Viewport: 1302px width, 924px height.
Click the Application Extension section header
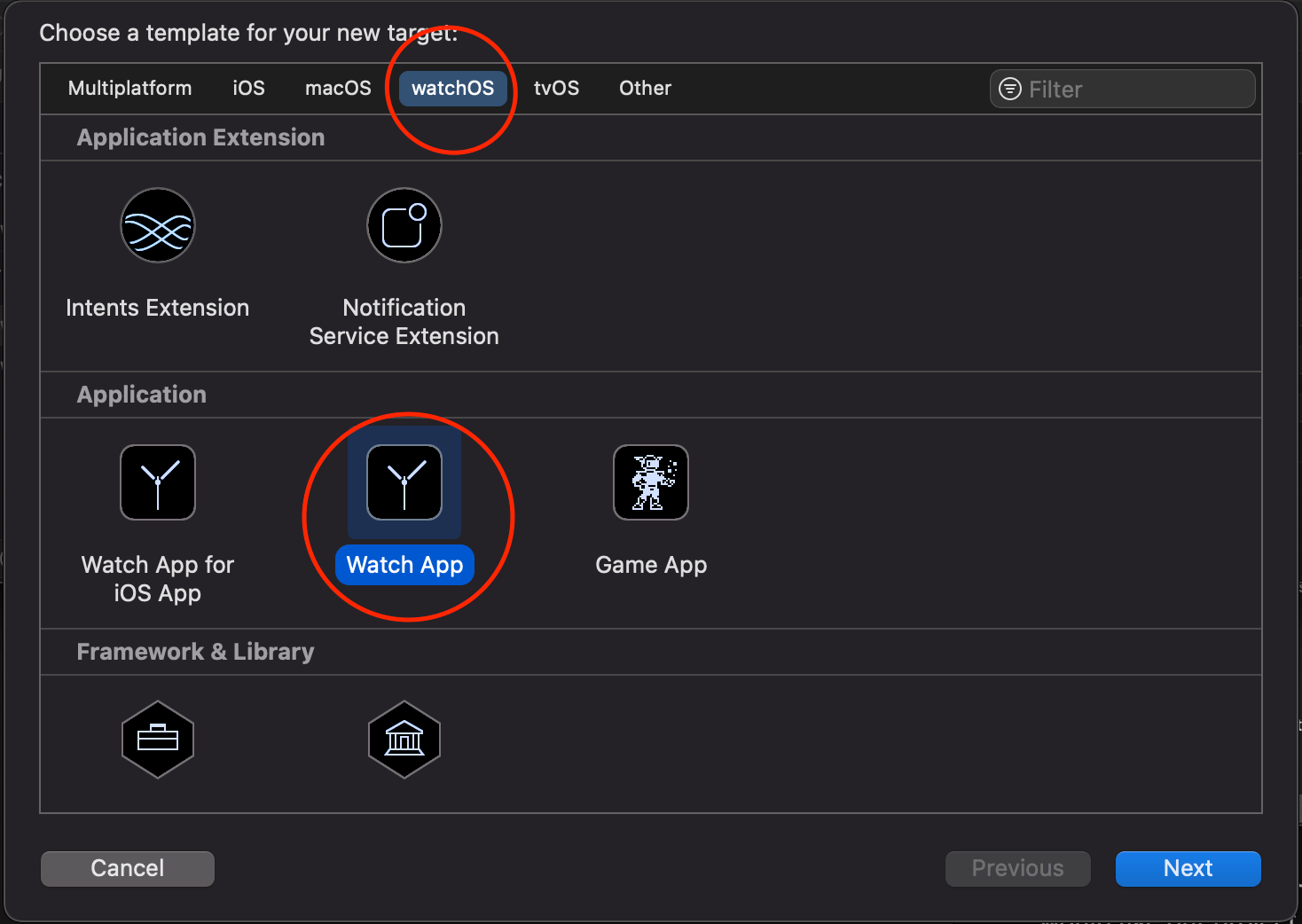(x=200, y=137)
